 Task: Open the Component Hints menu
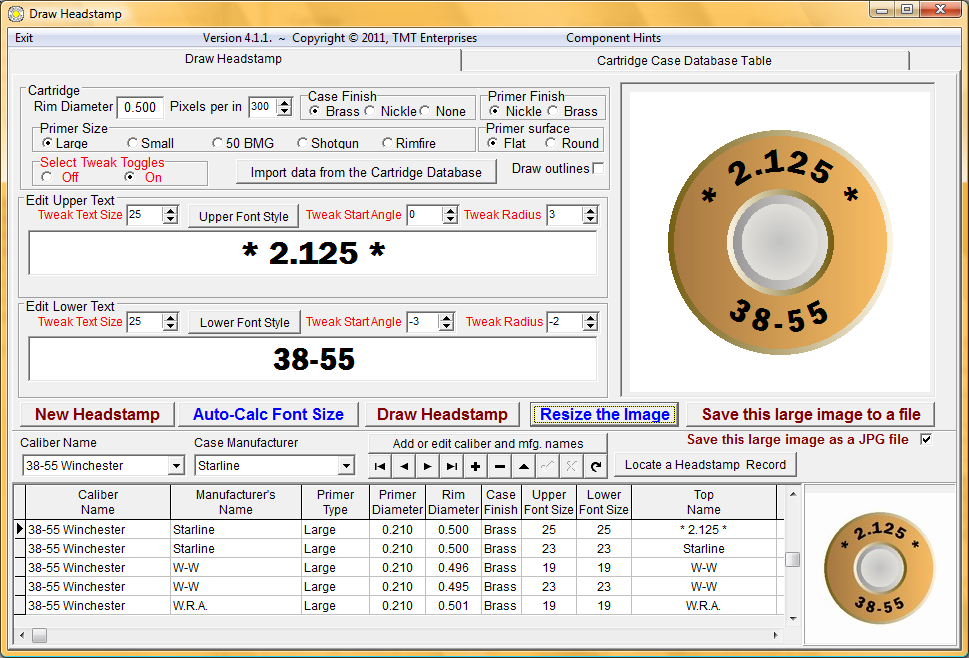613,38
